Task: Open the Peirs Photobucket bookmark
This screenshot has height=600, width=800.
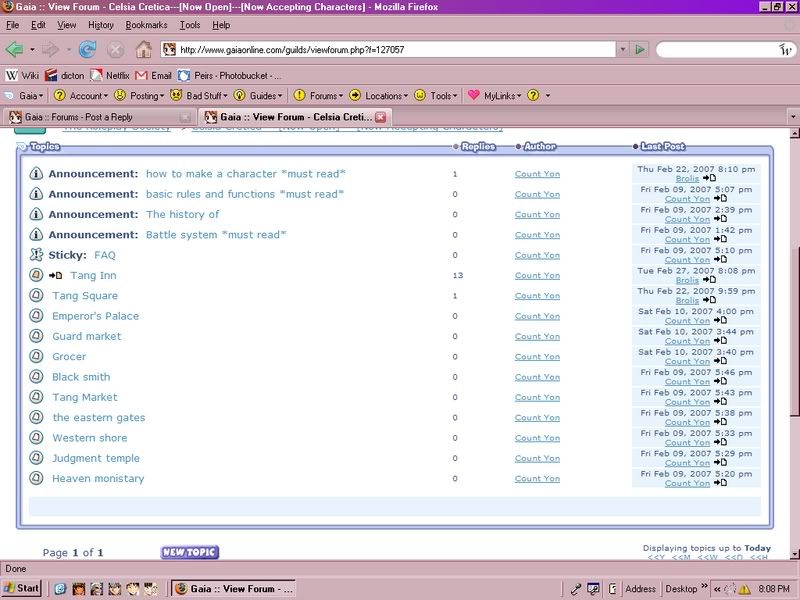Action: click(x=229, y=76)
